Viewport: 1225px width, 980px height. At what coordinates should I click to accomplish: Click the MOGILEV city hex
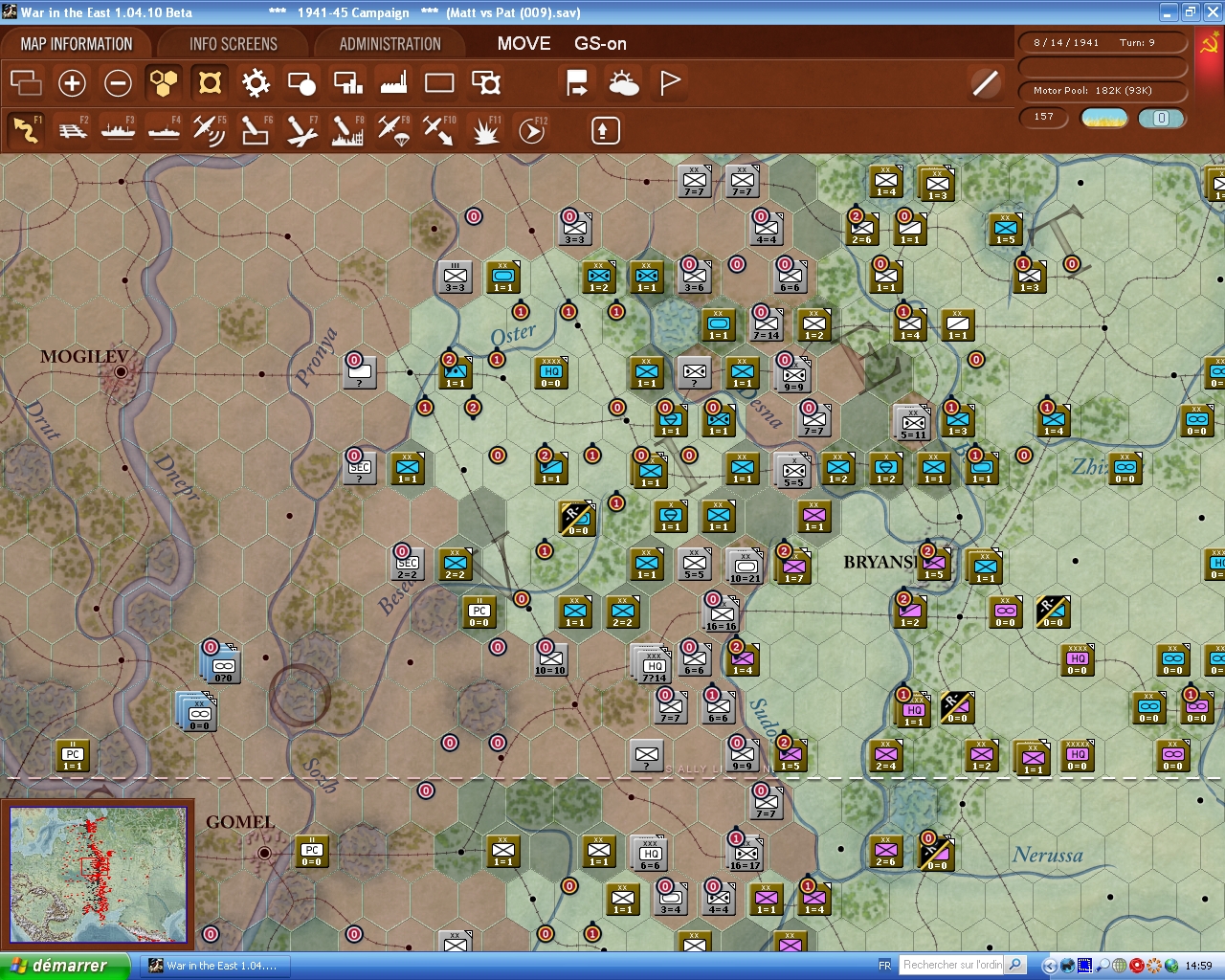point(121,371)
